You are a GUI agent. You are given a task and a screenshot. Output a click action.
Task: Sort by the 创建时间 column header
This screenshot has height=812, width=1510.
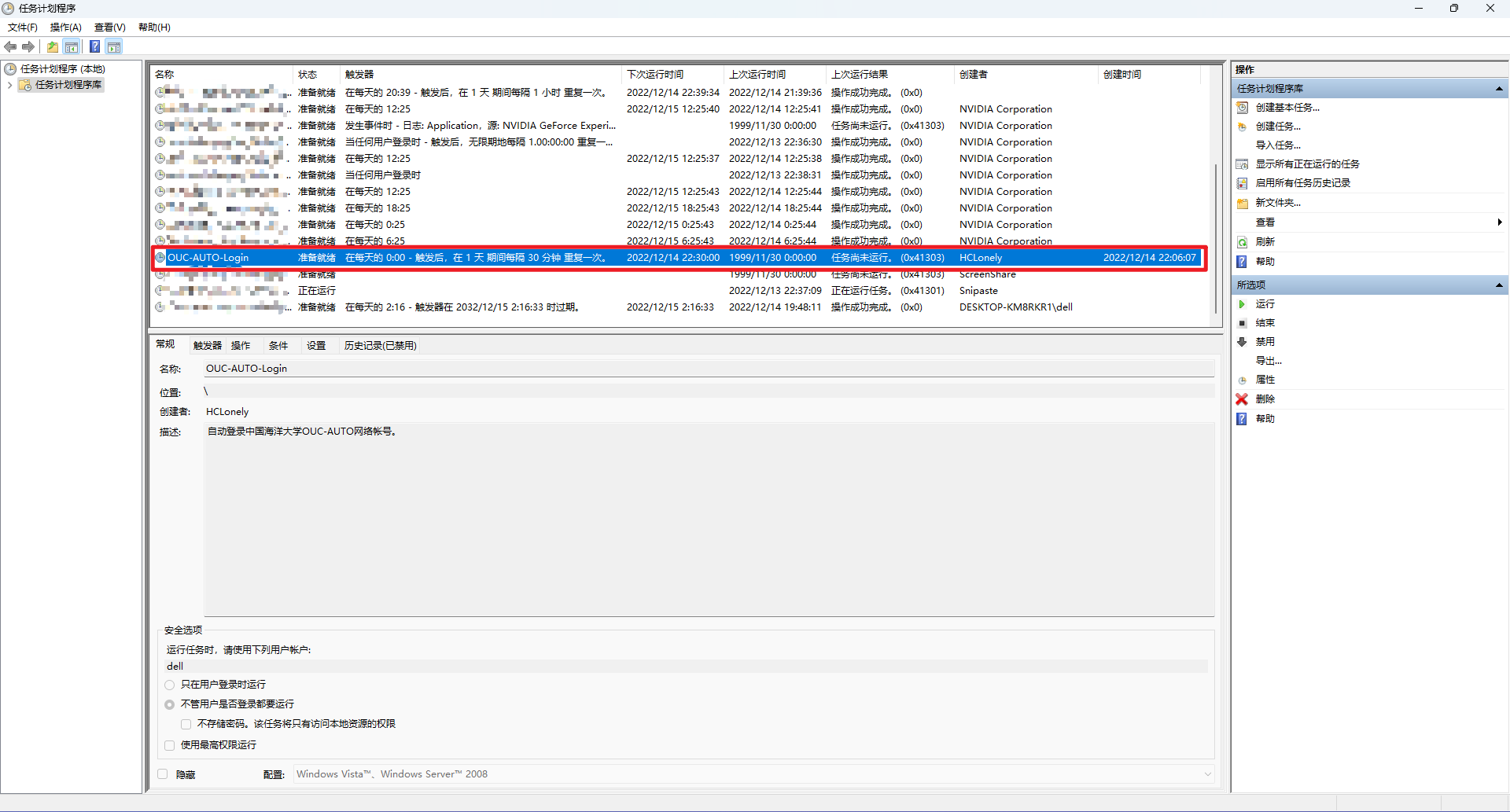coord(1150,75)
